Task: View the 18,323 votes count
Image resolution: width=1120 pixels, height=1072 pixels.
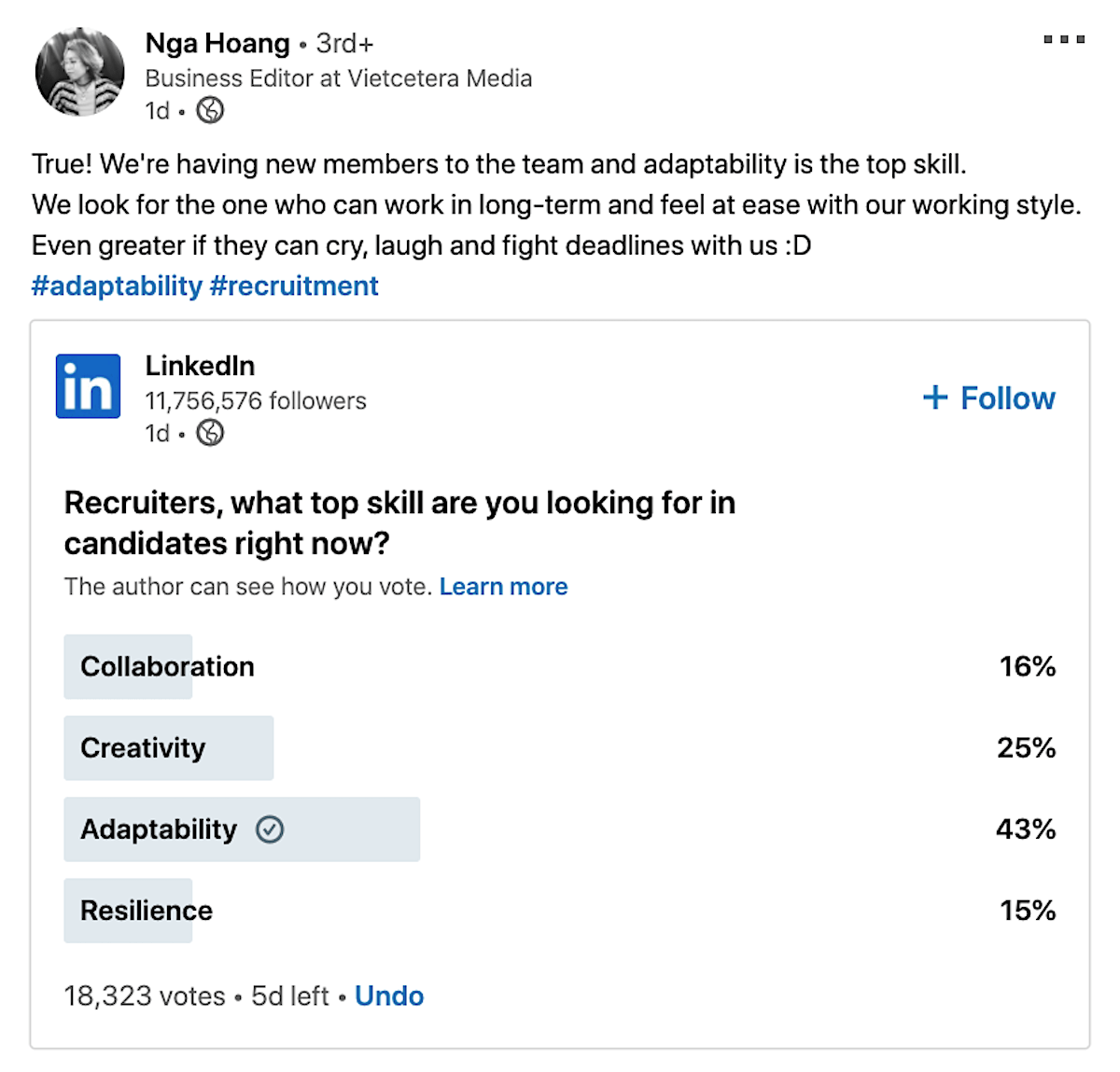Action: click(x=145, y=995)
